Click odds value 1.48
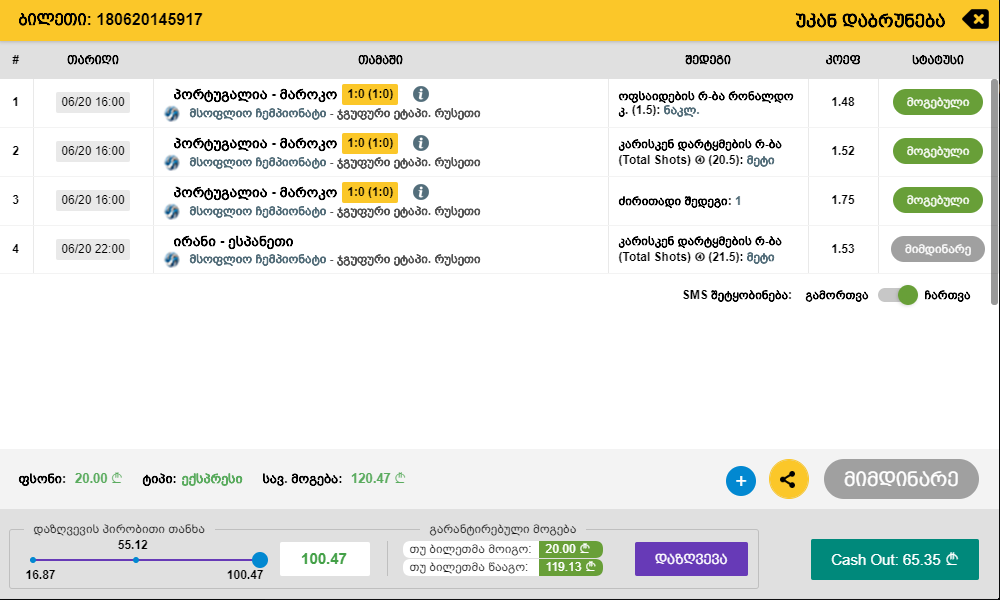This screenshot has width=1000, height=600. (842, 102)
